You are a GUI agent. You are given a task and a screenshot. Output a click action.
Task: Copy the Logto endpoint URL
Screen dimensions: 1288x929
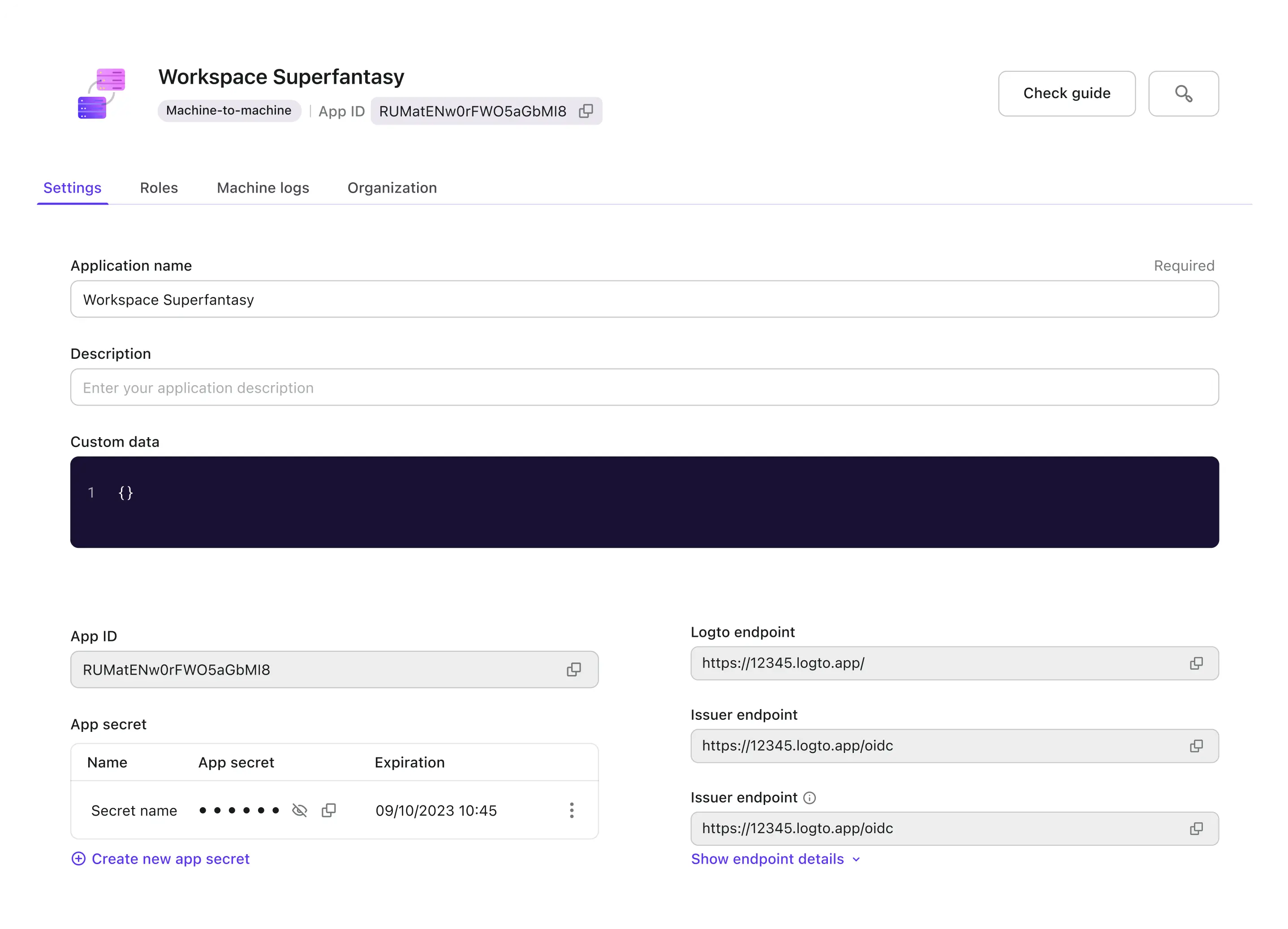point(1196,663)
